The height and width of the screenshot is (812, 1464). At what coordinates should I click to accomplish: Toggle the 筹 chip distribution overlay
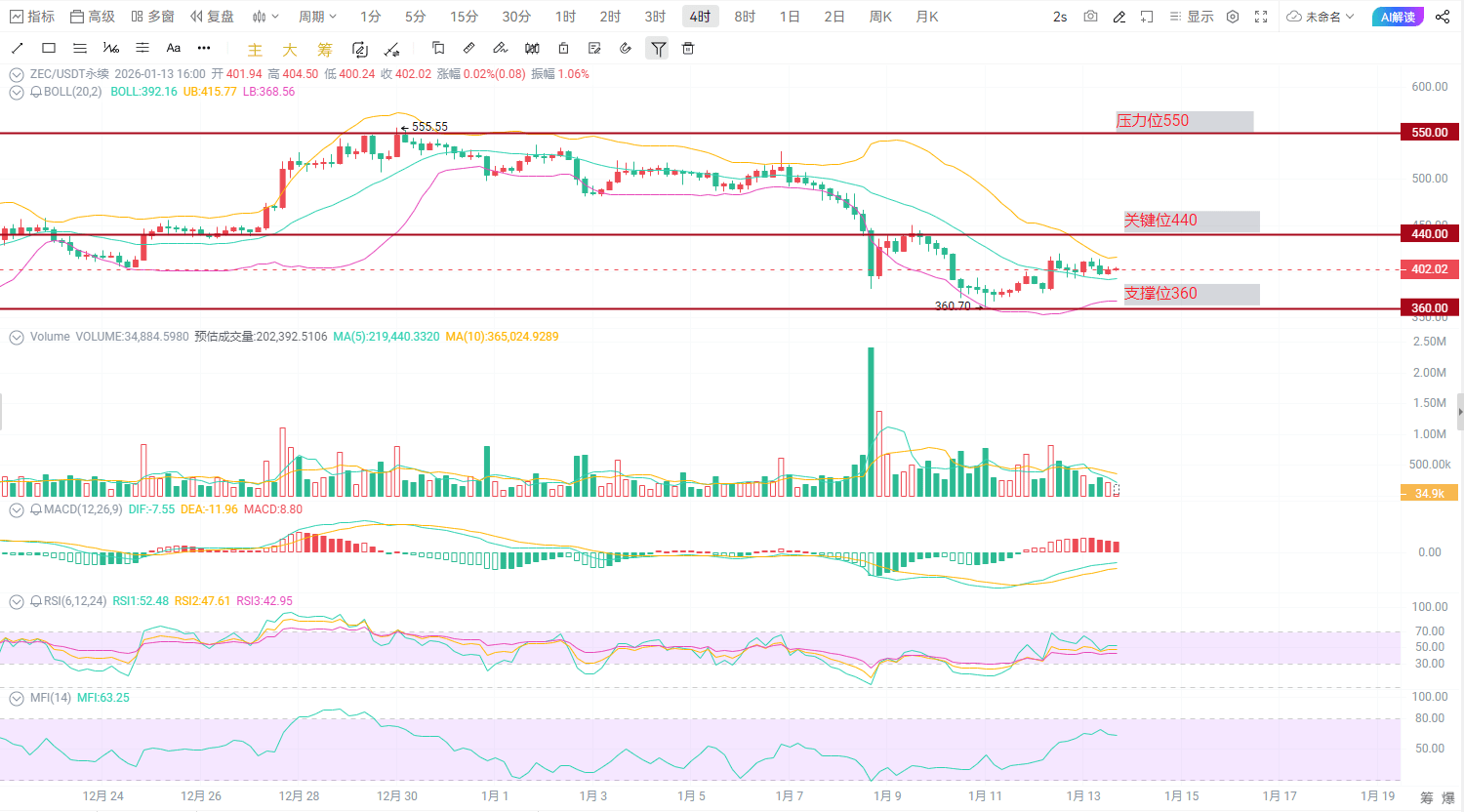(x=323, y=48)
